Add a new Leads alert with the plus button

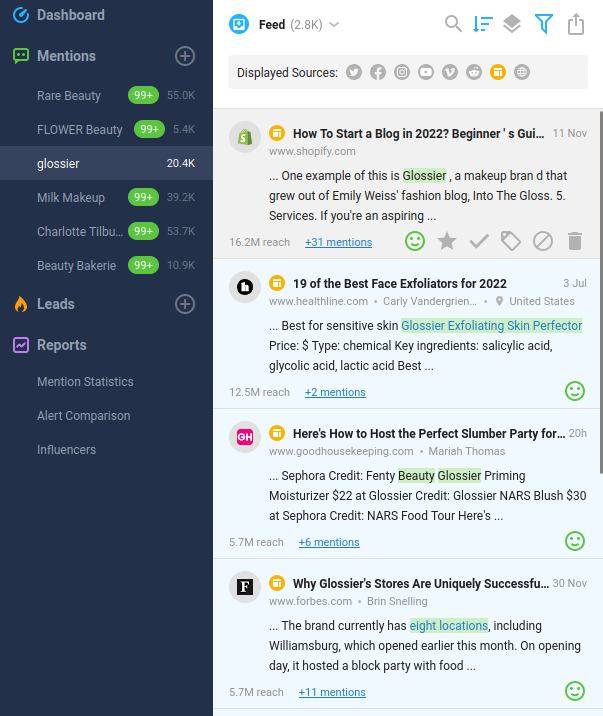point(185,304)
